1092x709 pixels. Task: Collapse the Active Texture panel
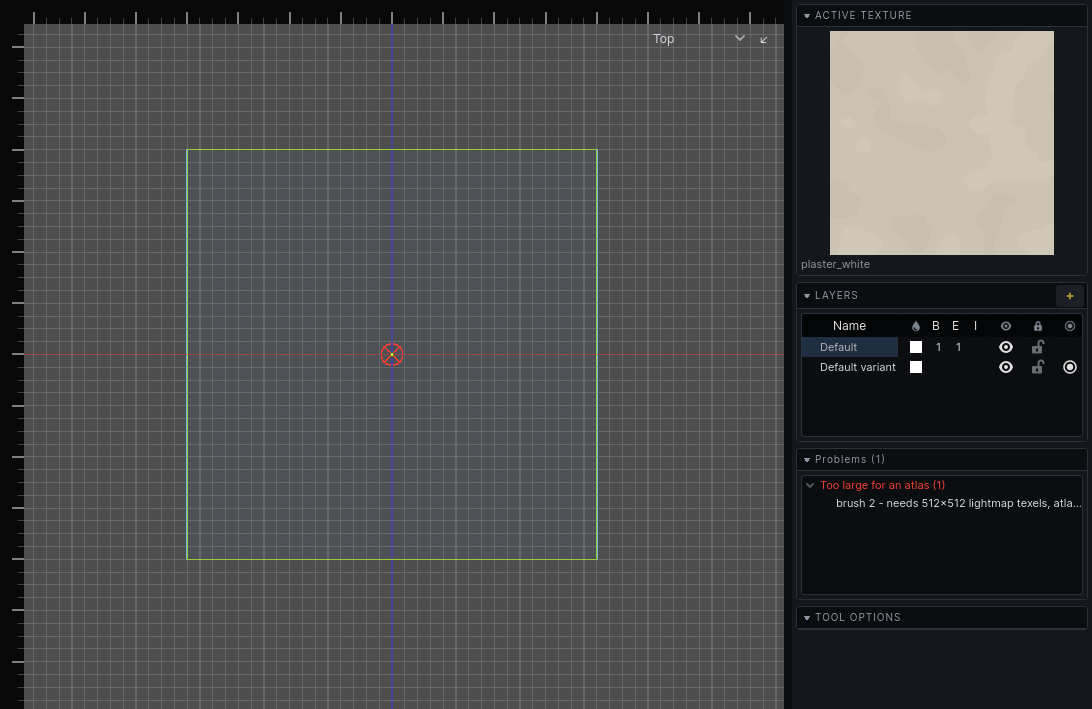[807, 15]
